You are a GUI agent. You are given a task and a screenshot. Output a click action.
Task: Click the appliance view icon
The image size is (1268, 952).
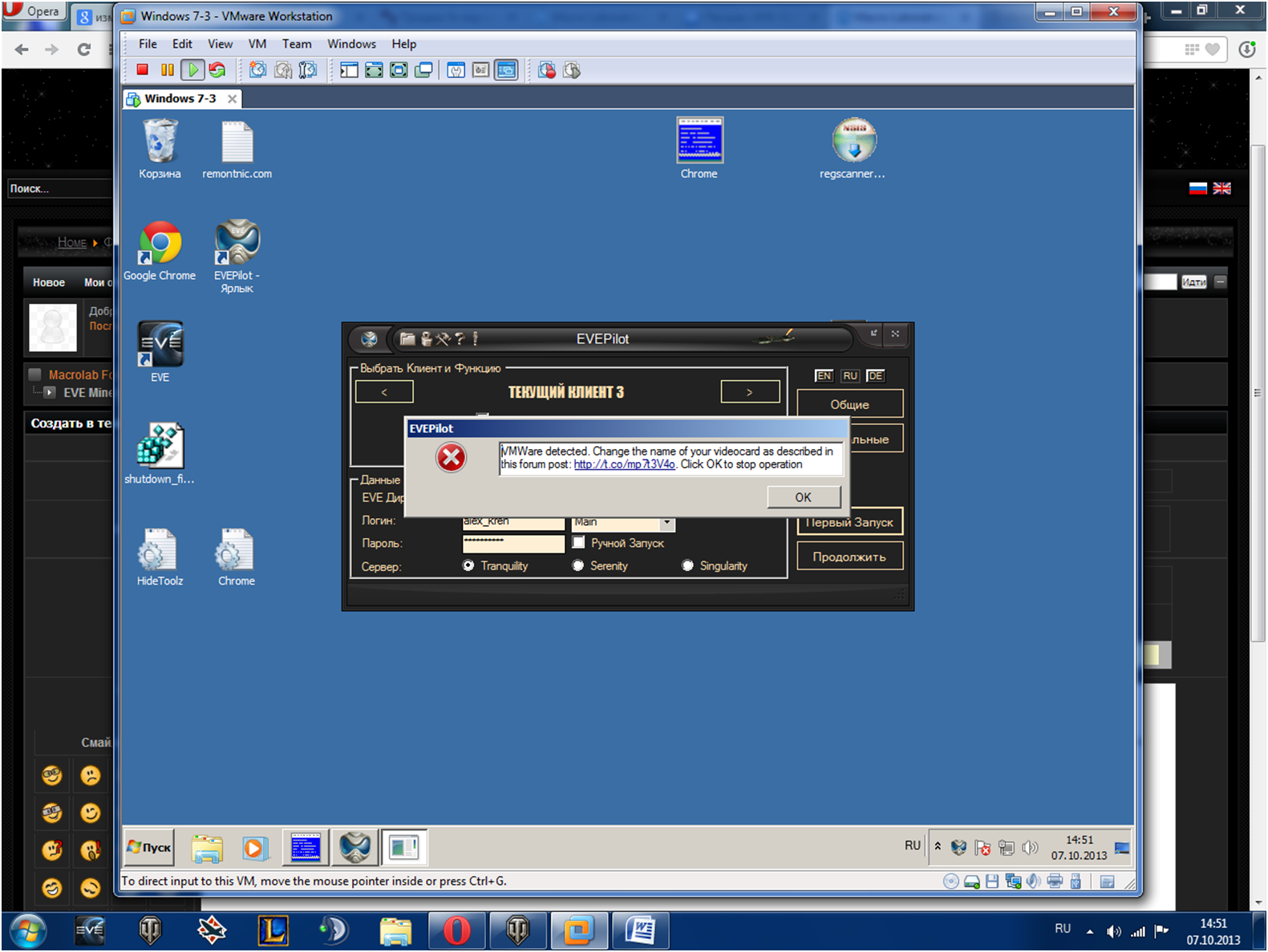coord(480,70)
